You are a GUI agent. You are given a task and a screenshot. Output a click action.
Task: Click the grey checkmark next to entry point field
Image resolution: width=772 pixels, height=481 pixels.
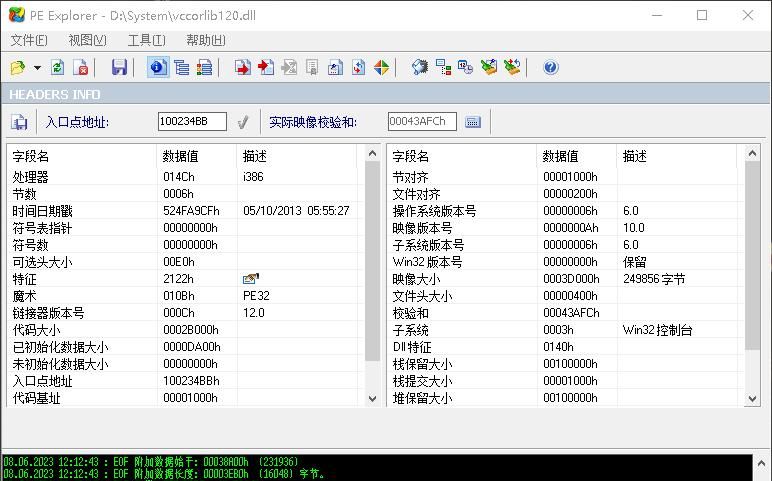tap(243, 122)
